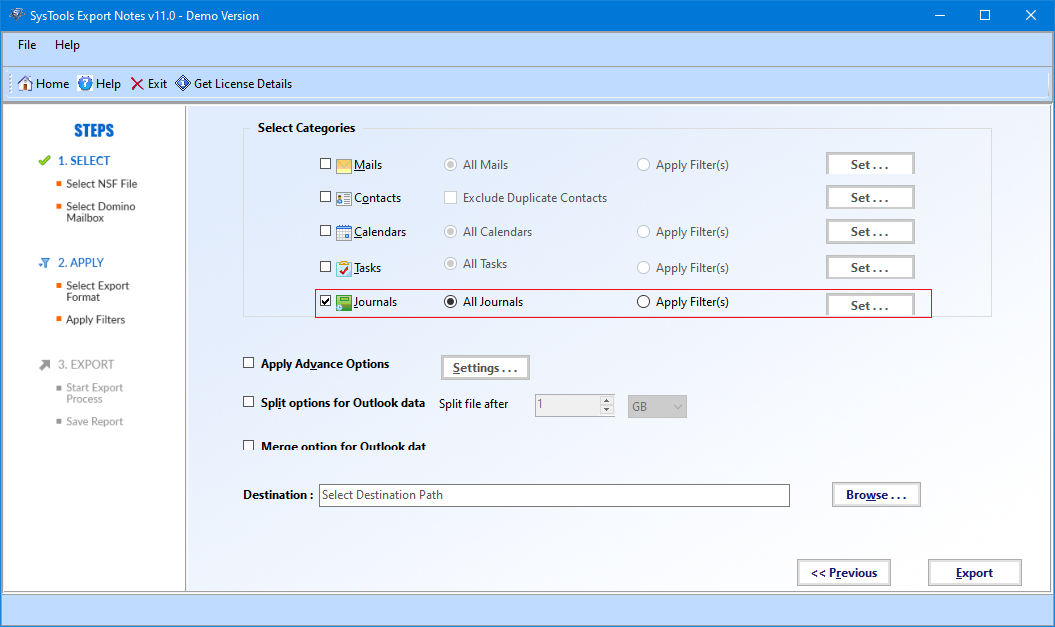
Task: Click the Home house icon in toolbar
Action: pyautogui.click(x=25, y=83)
